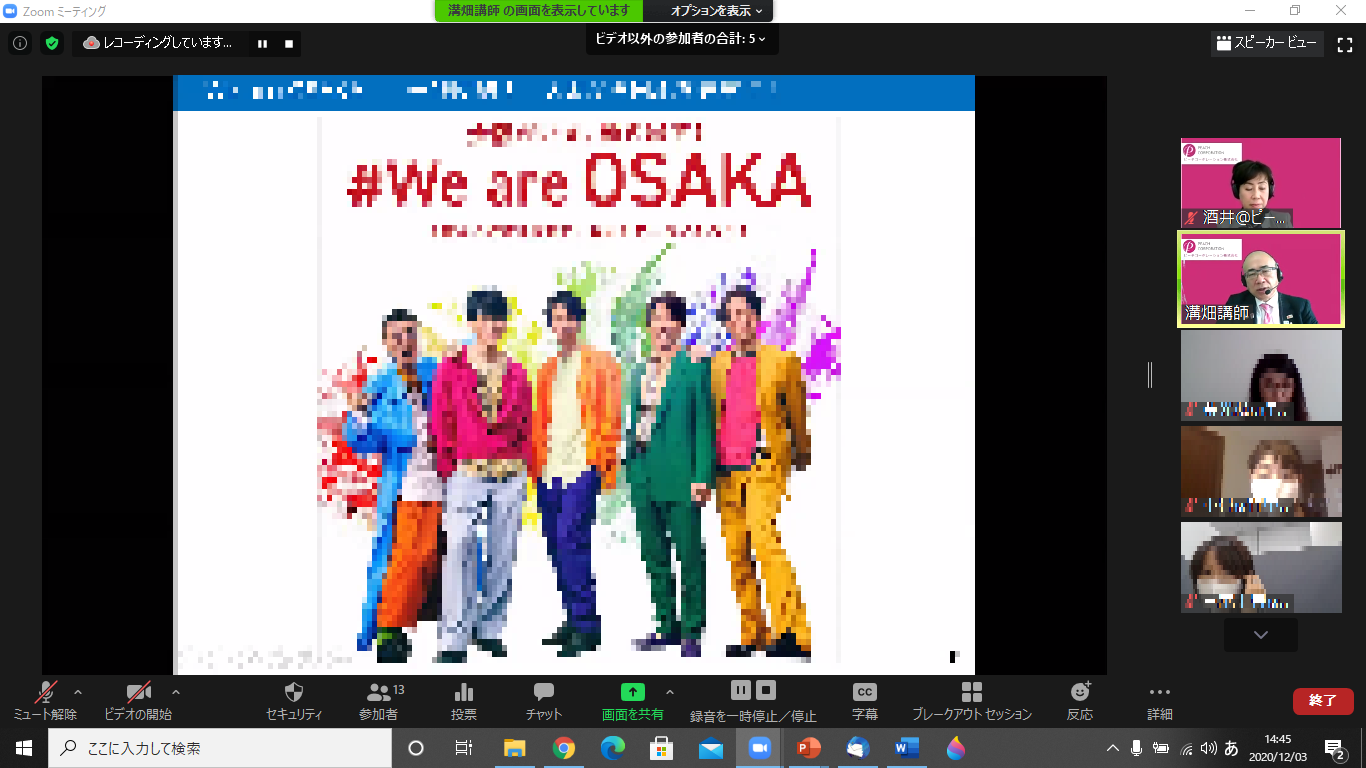
Task: Unmute the microphone with ミュート解除
Action: (x=44, y=701)
